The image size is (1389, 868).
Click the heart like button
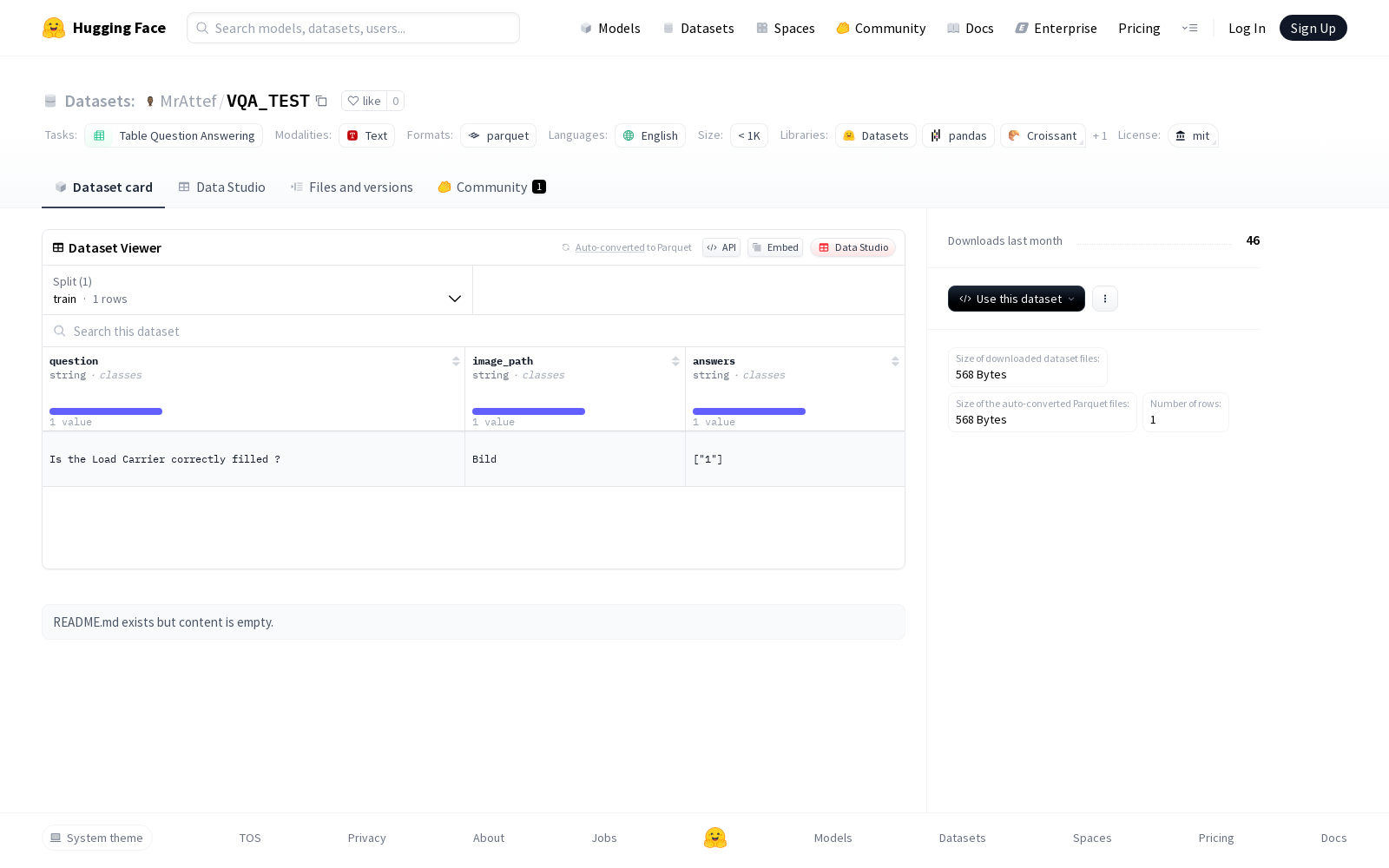(x=364, y=101)
